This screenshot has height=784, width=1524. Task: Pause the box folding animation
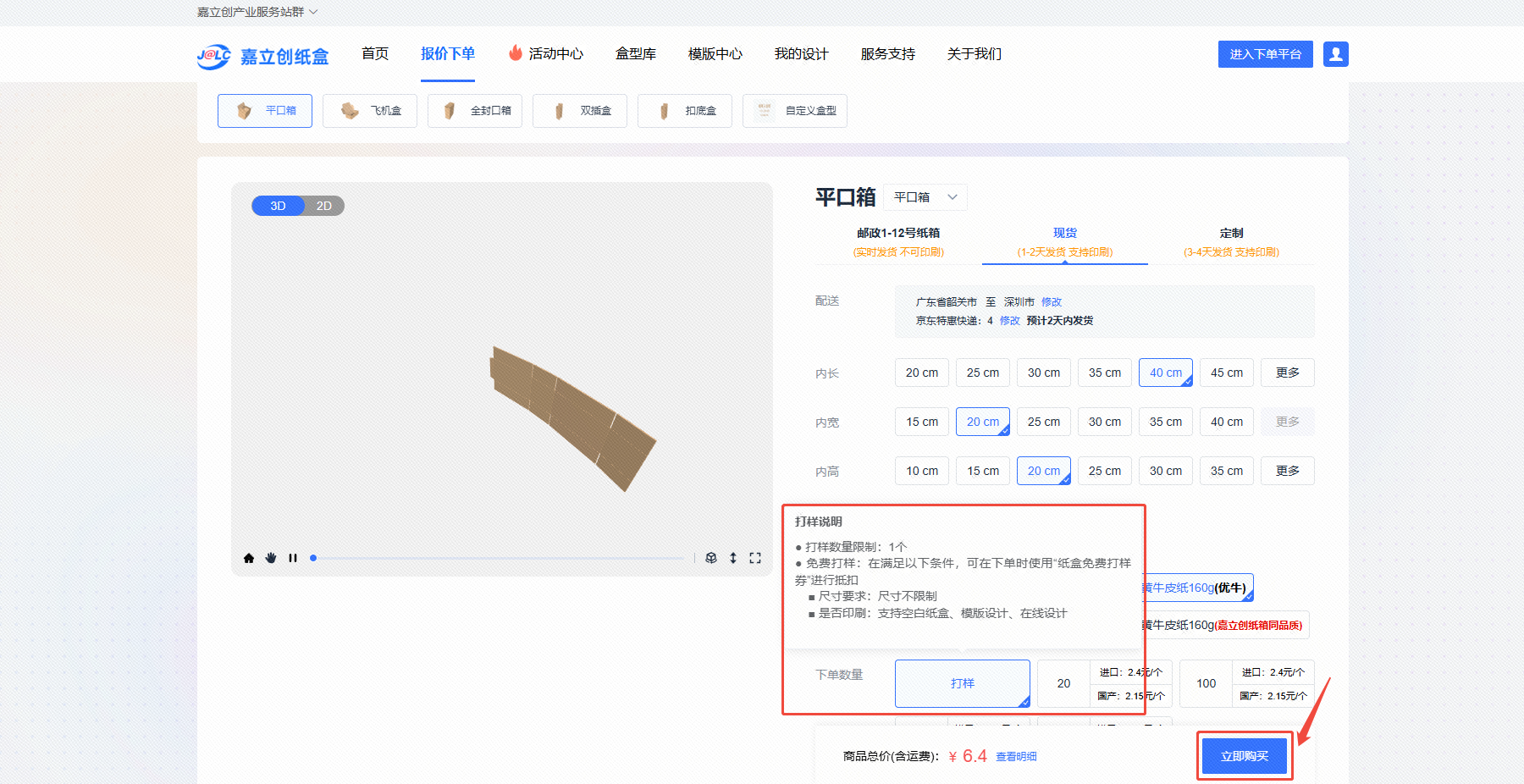click(293, 558)
